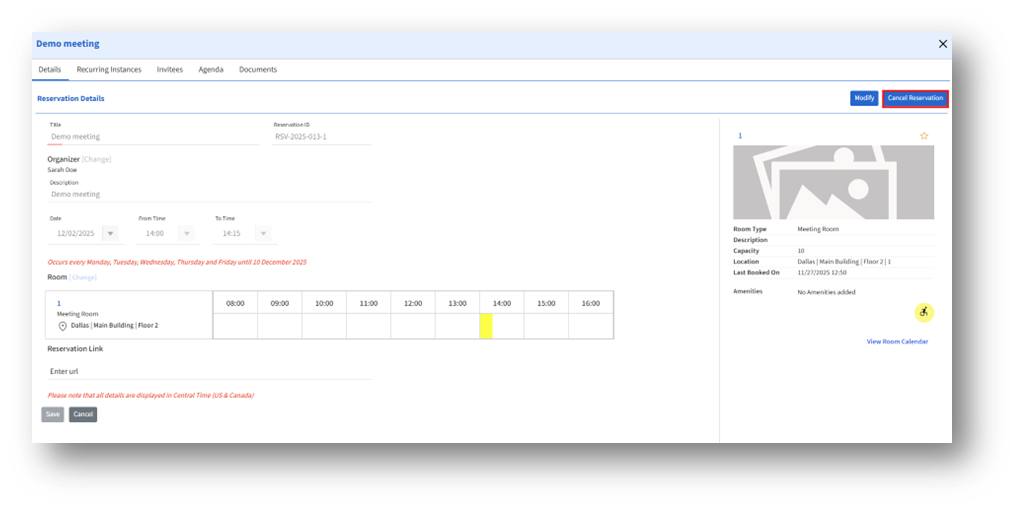Open the Invitees tab
The height and width of the screenshot is (508, 1017).
170,70
